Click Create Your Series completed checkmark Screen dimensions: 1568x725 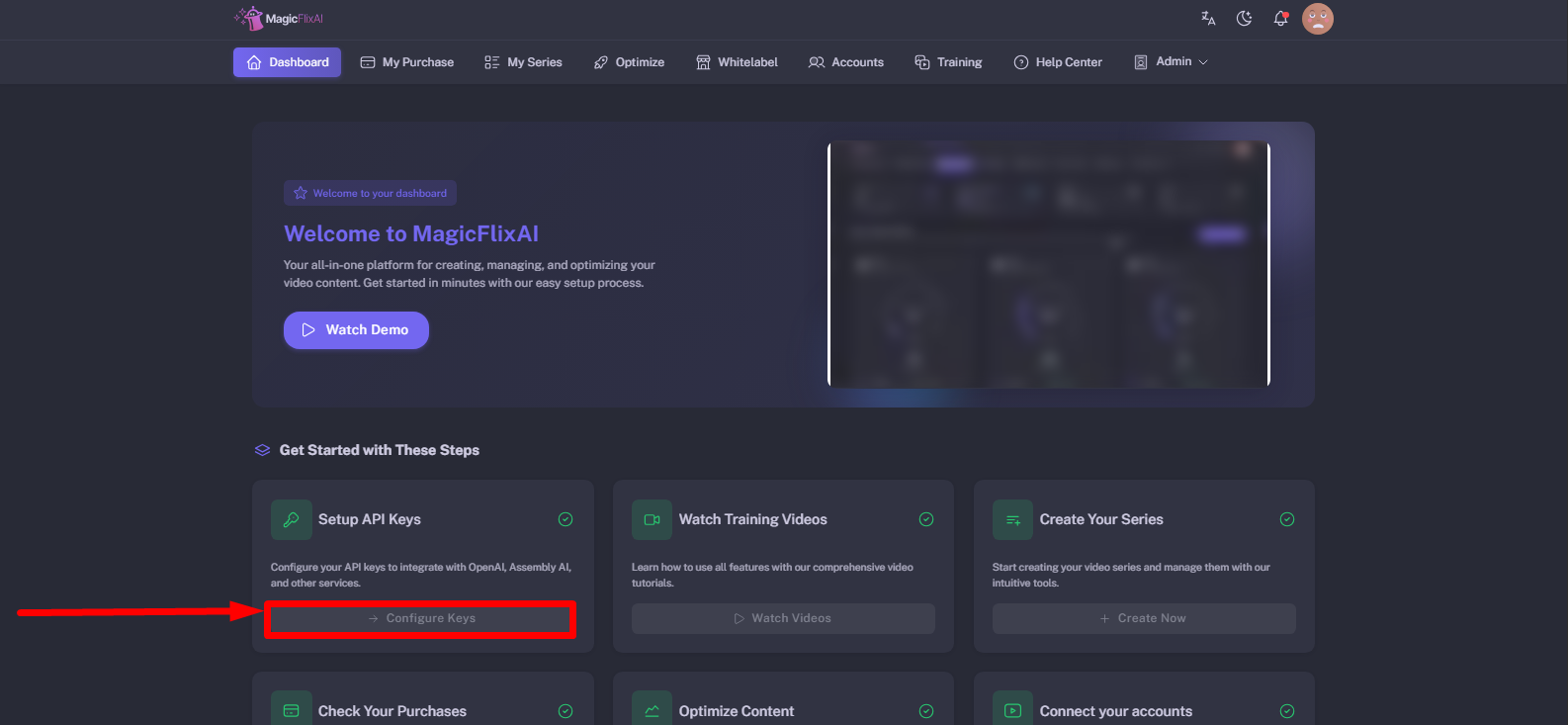pos(1287,519)
